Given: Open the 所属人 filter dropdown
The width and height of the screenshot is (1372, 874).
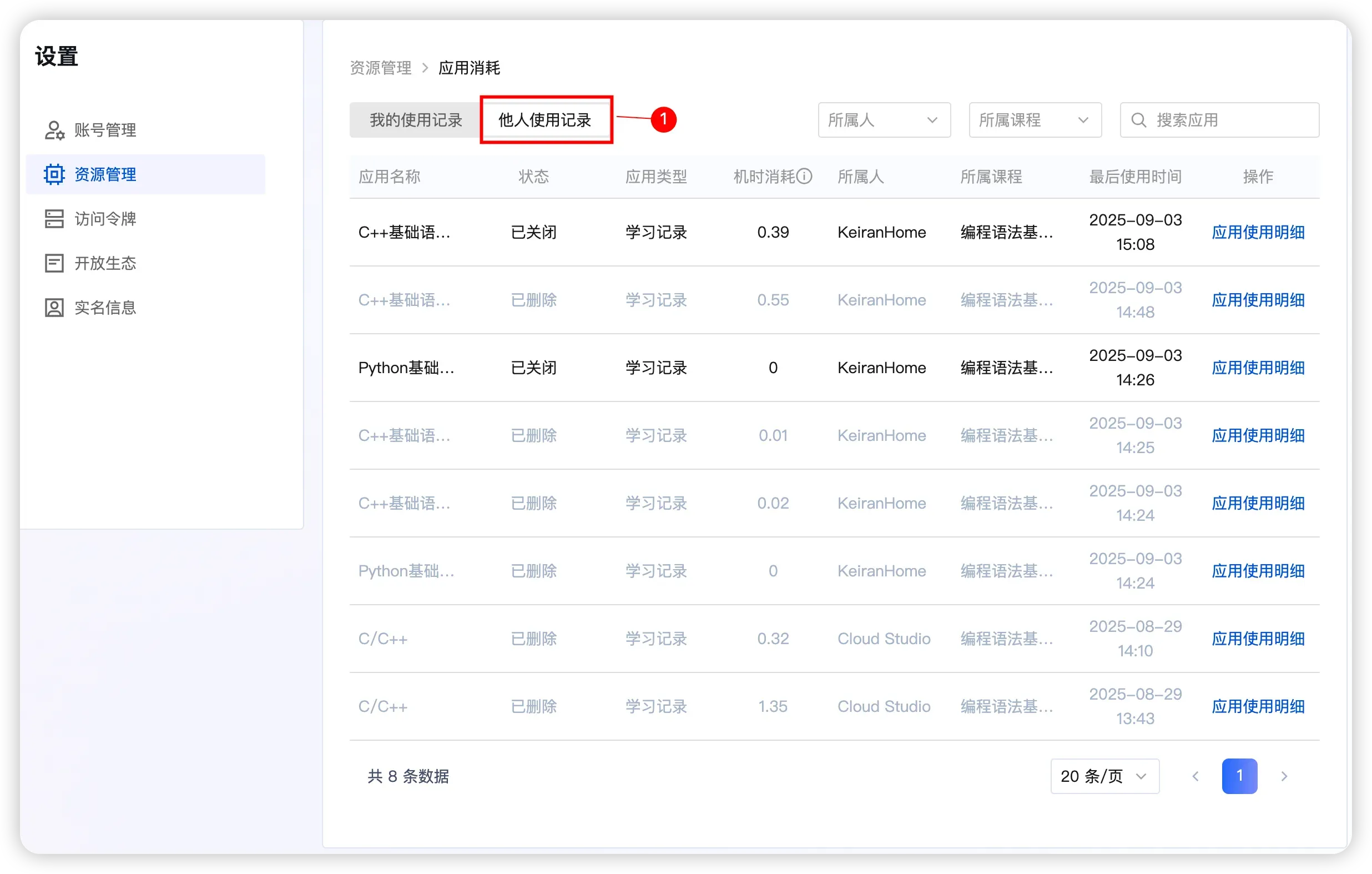Looking at the screenshot, I should (884, 120).
